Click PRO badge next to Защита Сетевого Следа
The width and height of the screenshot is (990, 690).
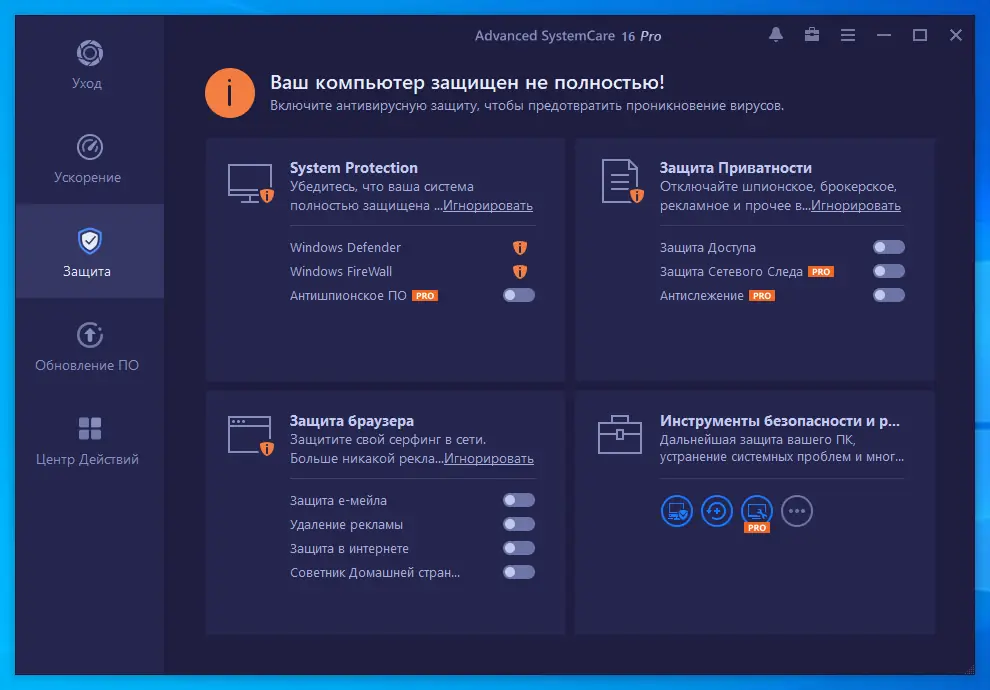[821, 271]
